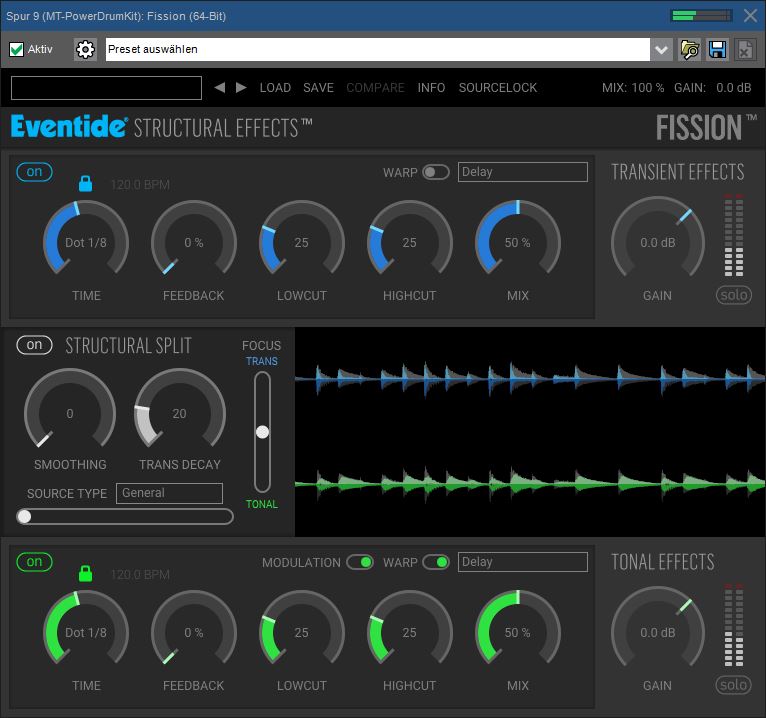Save preset with the floppy disk icon
Screen dimensions: 766x718
tap(717, 49)
